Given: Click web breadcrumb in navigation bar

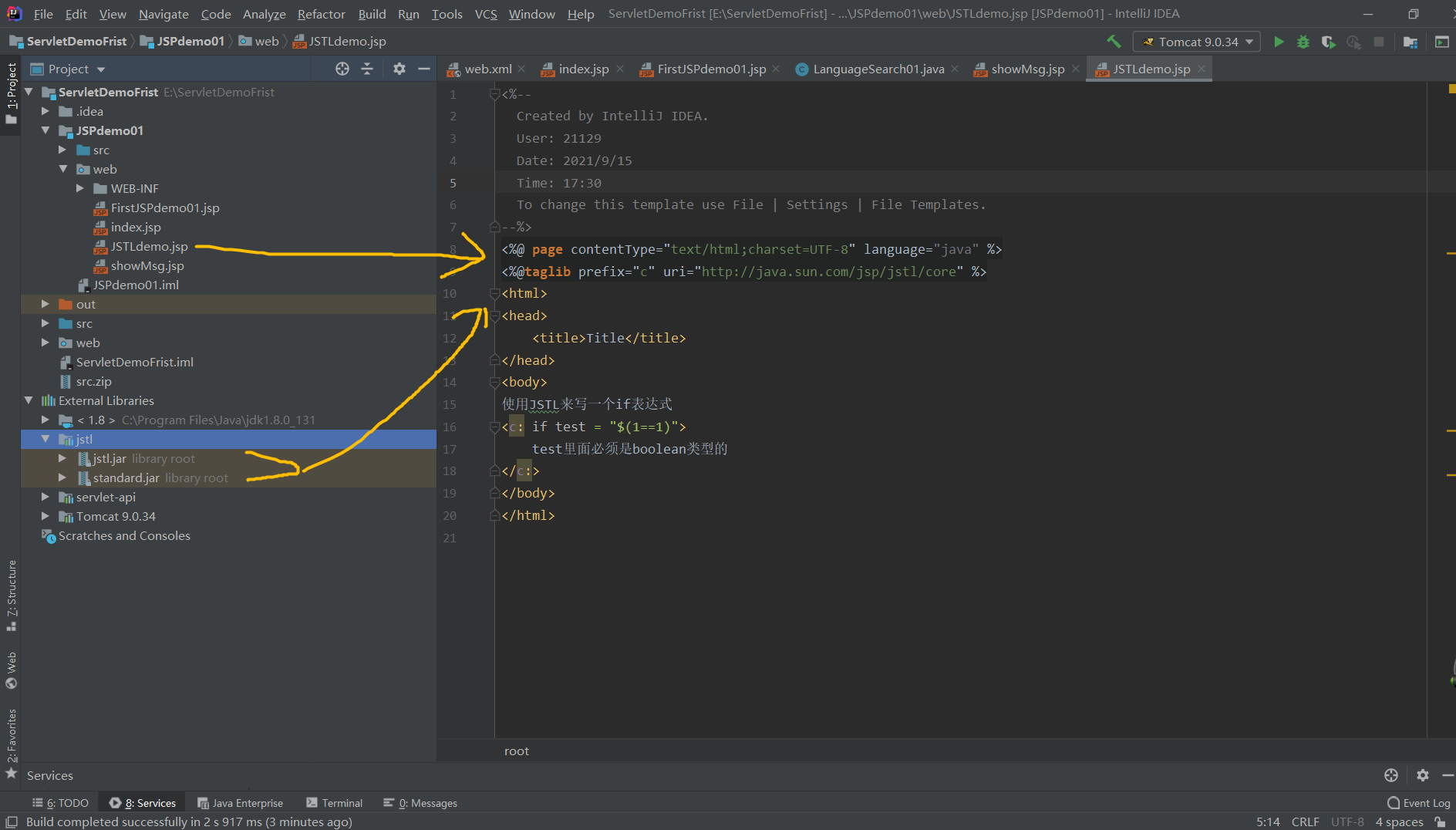Looking at the screenshot, I should click(x=267, y=42).
